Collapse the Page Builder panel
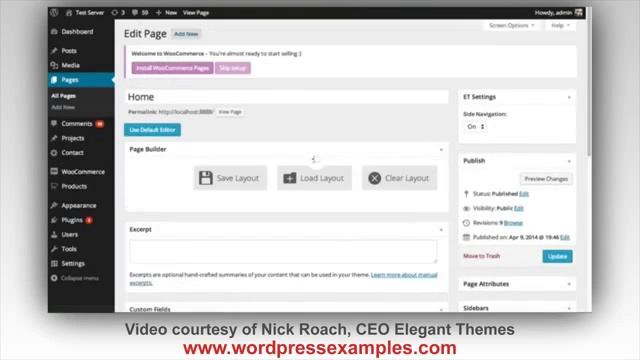Image resolution: width=640 pixels, height=360 pixels. (x=441, y=150)
